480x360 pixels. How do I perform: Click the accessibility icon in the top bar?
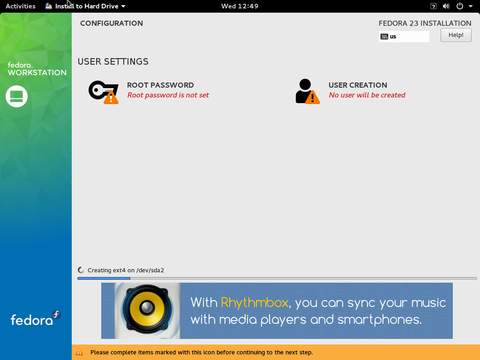point(433,6)
